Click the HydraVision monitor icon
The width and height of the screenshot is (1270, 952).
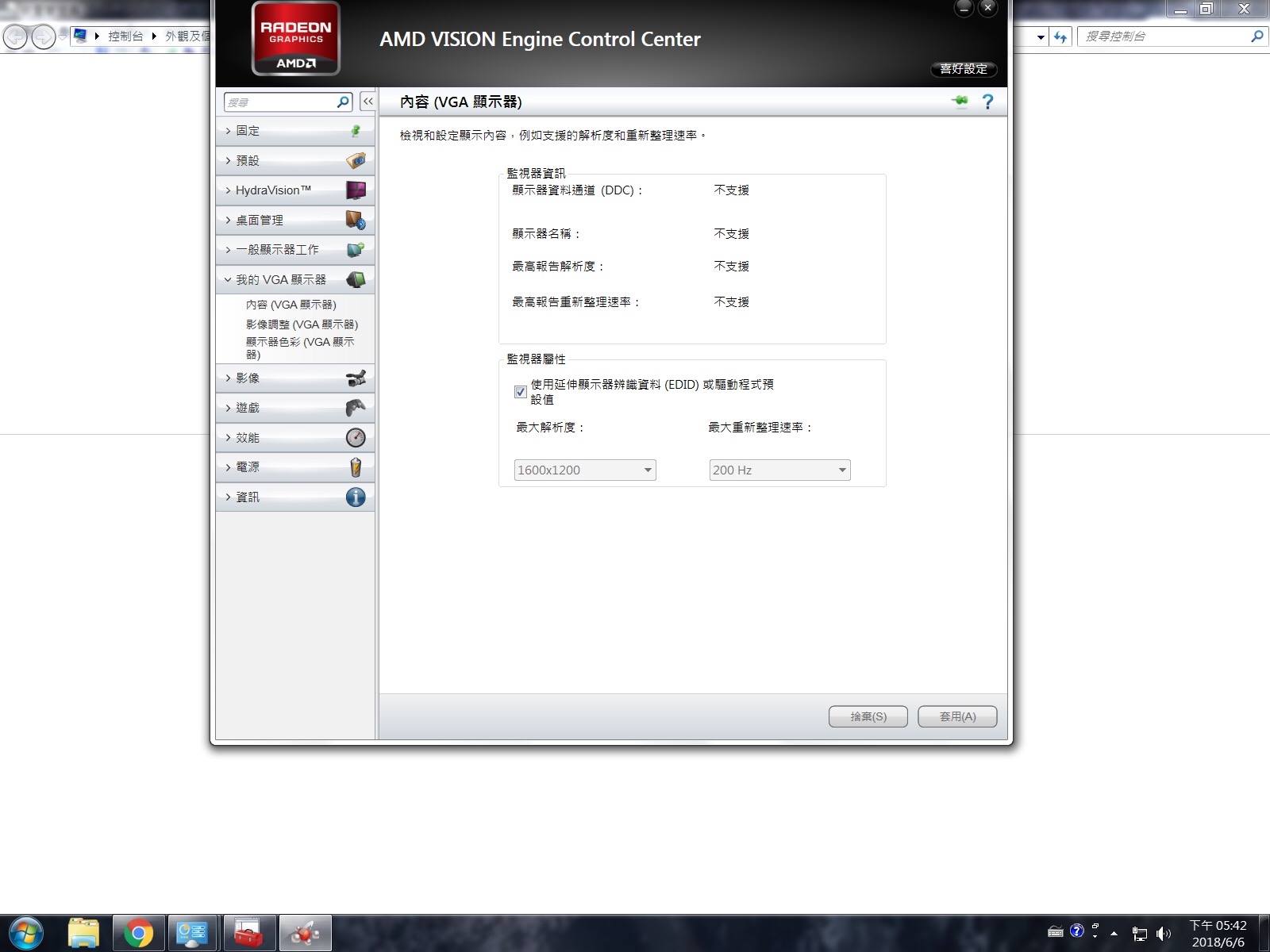coord(356,190)
